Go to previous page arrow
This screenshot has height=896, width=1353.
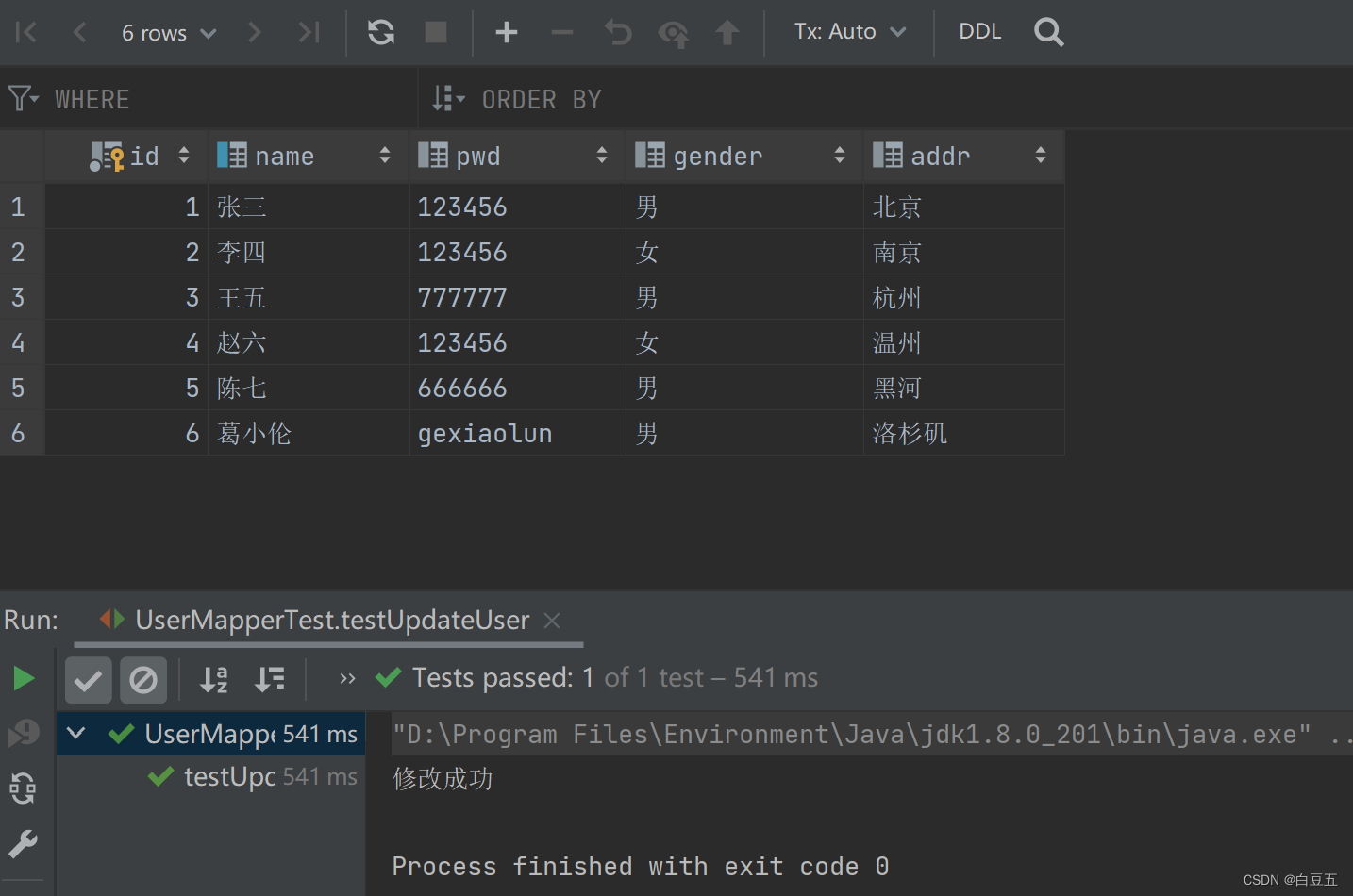[x=80, y=32]
